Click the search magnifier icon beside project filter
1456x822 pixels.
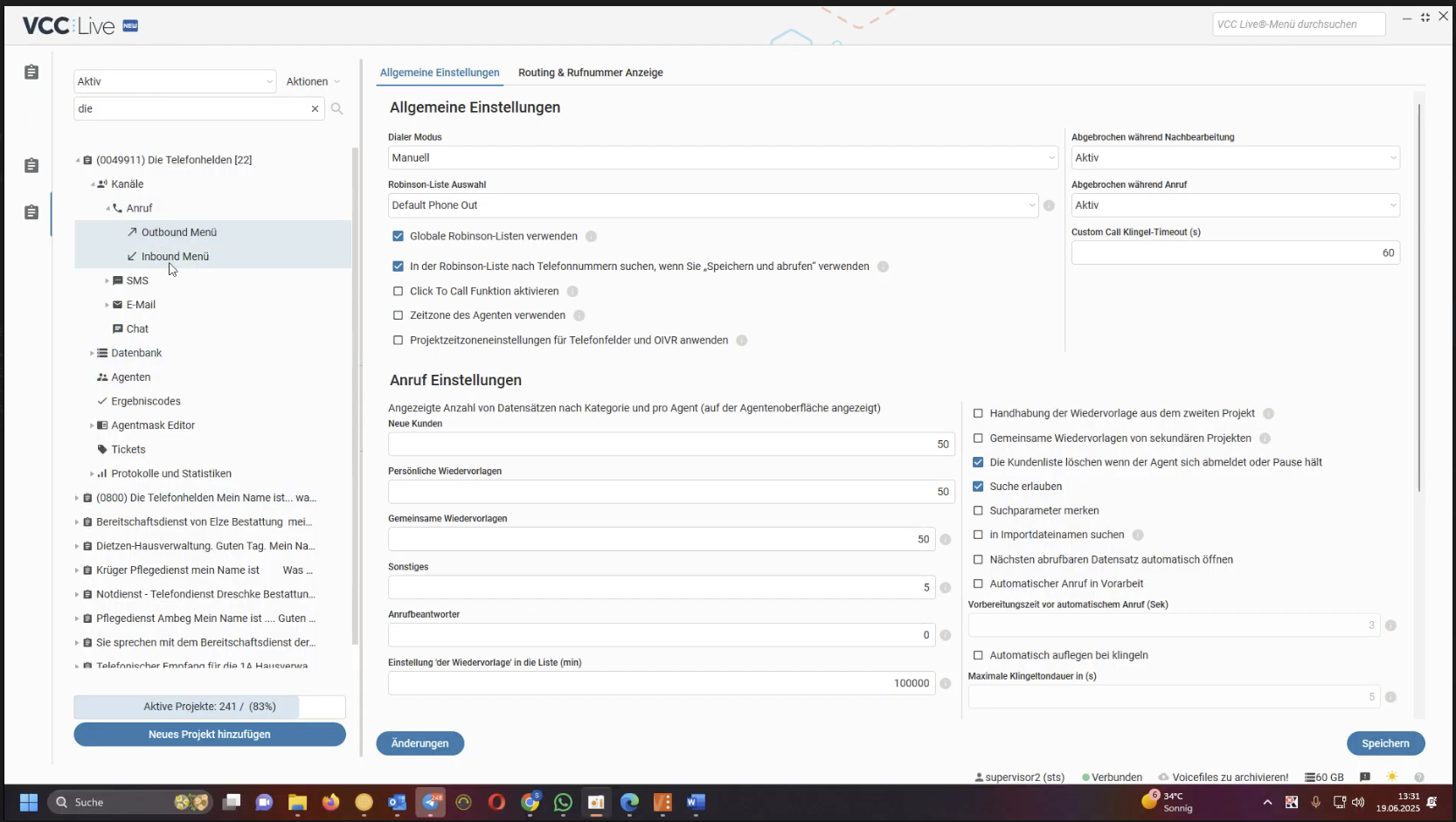click(x=336, y=109)
